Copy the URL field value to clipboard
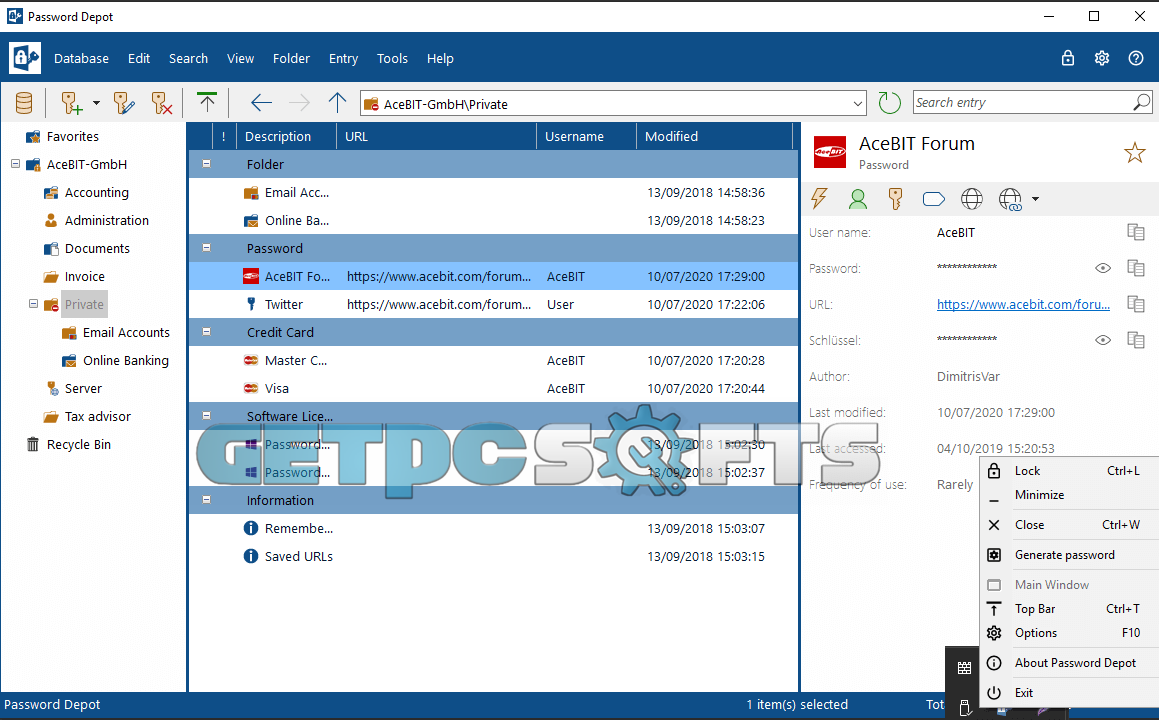The height and width of the screenshot is (720, 1159). coord(1135,304)
